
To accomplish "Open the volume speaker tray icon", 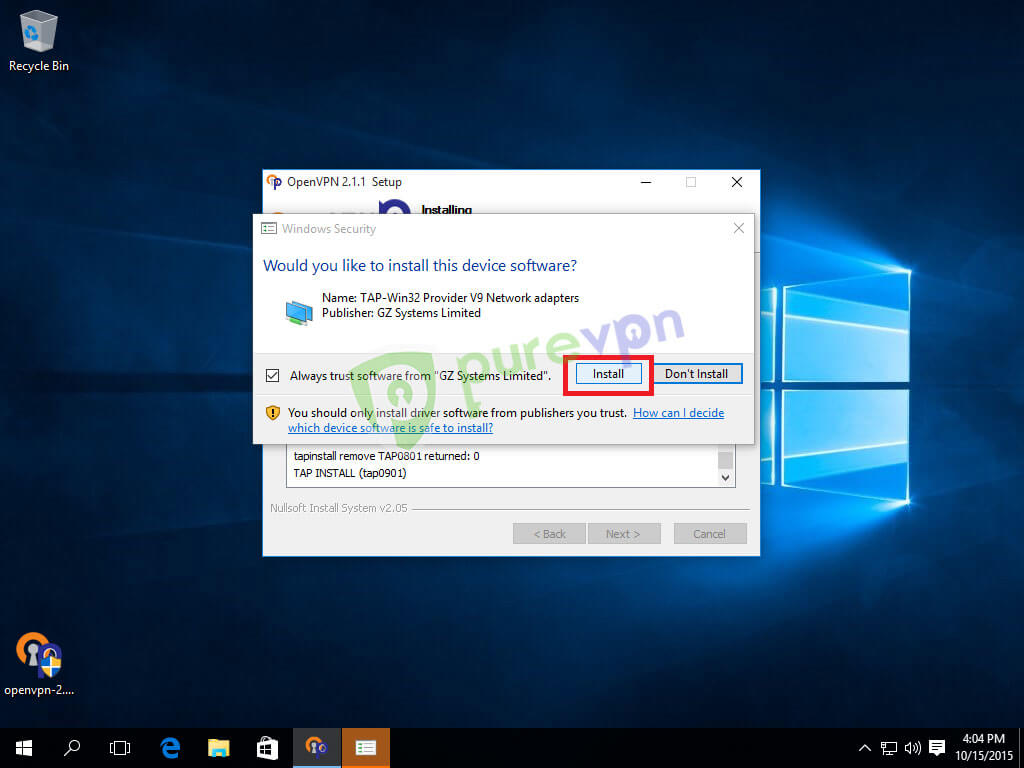I will pyautogui.click(x=912, y=748).
